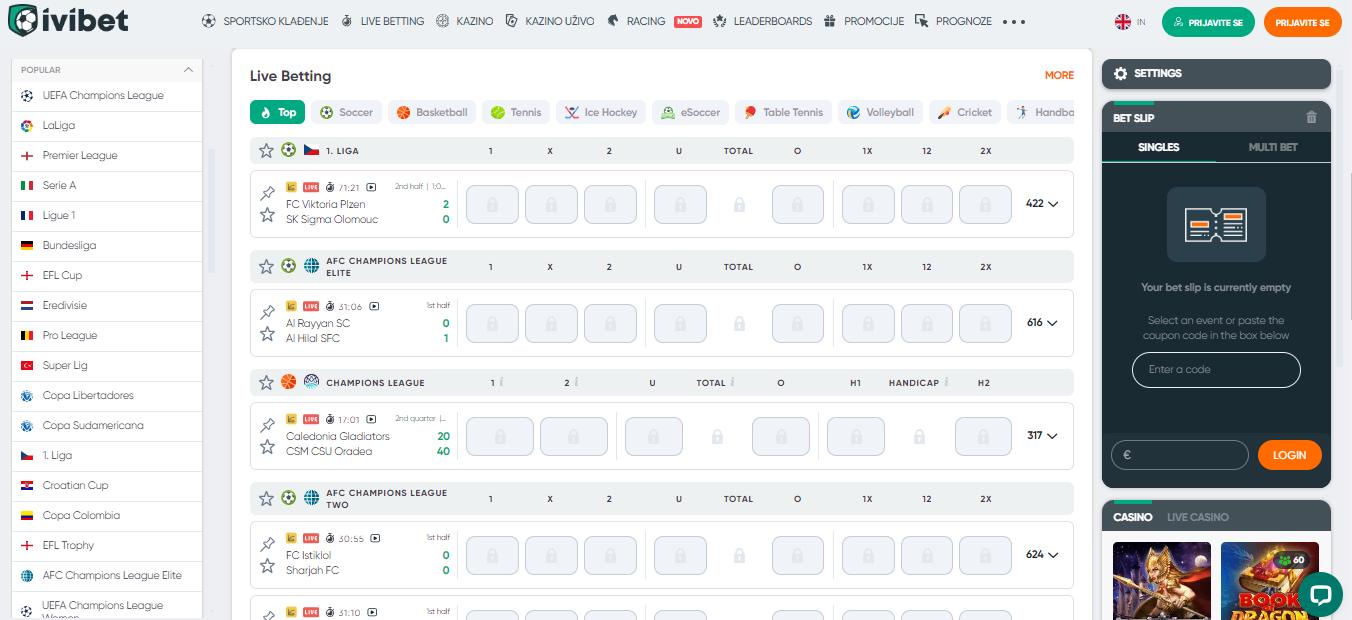
Task: Open the first casino game thumbnail
Action: (x=1162, y=581)
